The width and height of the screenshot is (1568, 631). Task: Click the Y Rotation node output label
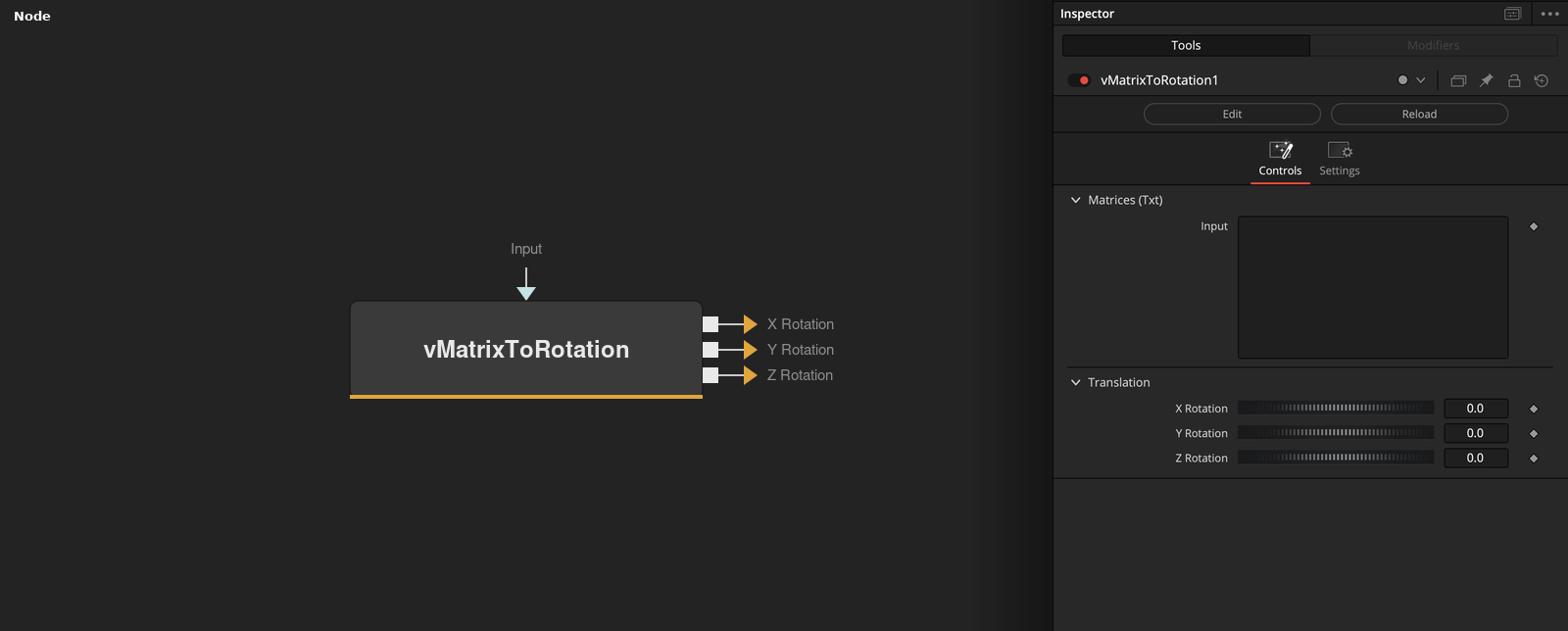point(801,350)
